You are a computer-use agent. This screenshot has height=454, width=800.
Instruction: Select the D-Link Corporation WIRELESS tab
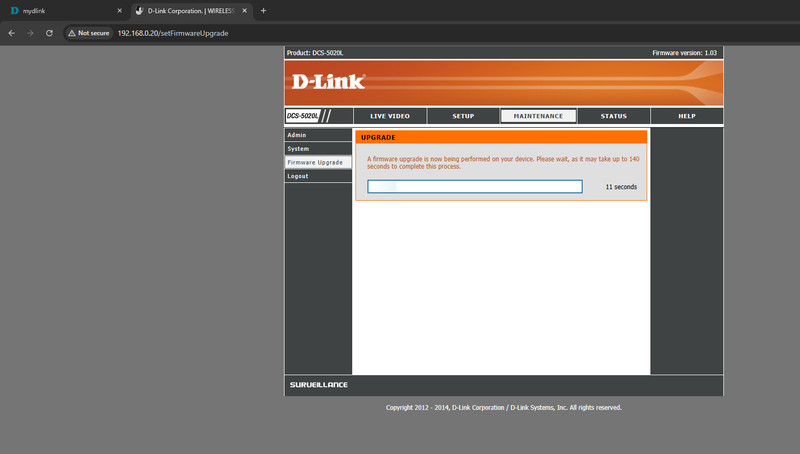click(x=192, y=11)
